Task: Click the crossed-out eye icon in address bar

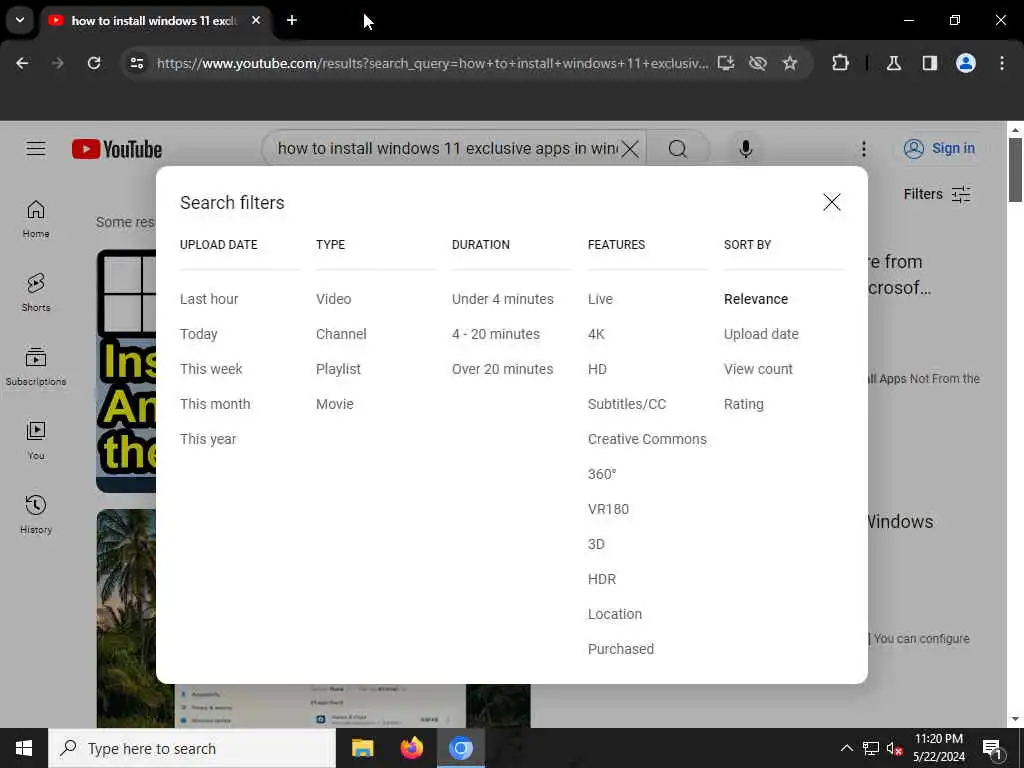Action: (x=758, y=63)
